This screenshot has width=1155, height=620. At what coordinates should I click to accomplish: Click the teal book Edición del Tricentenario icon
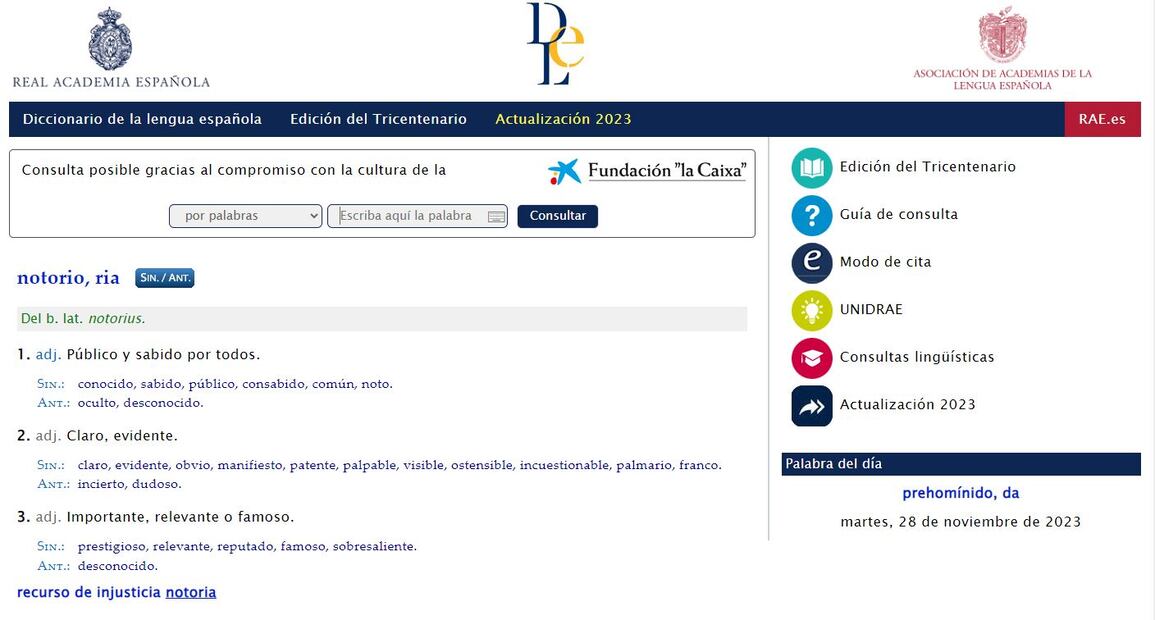(812, 168)
